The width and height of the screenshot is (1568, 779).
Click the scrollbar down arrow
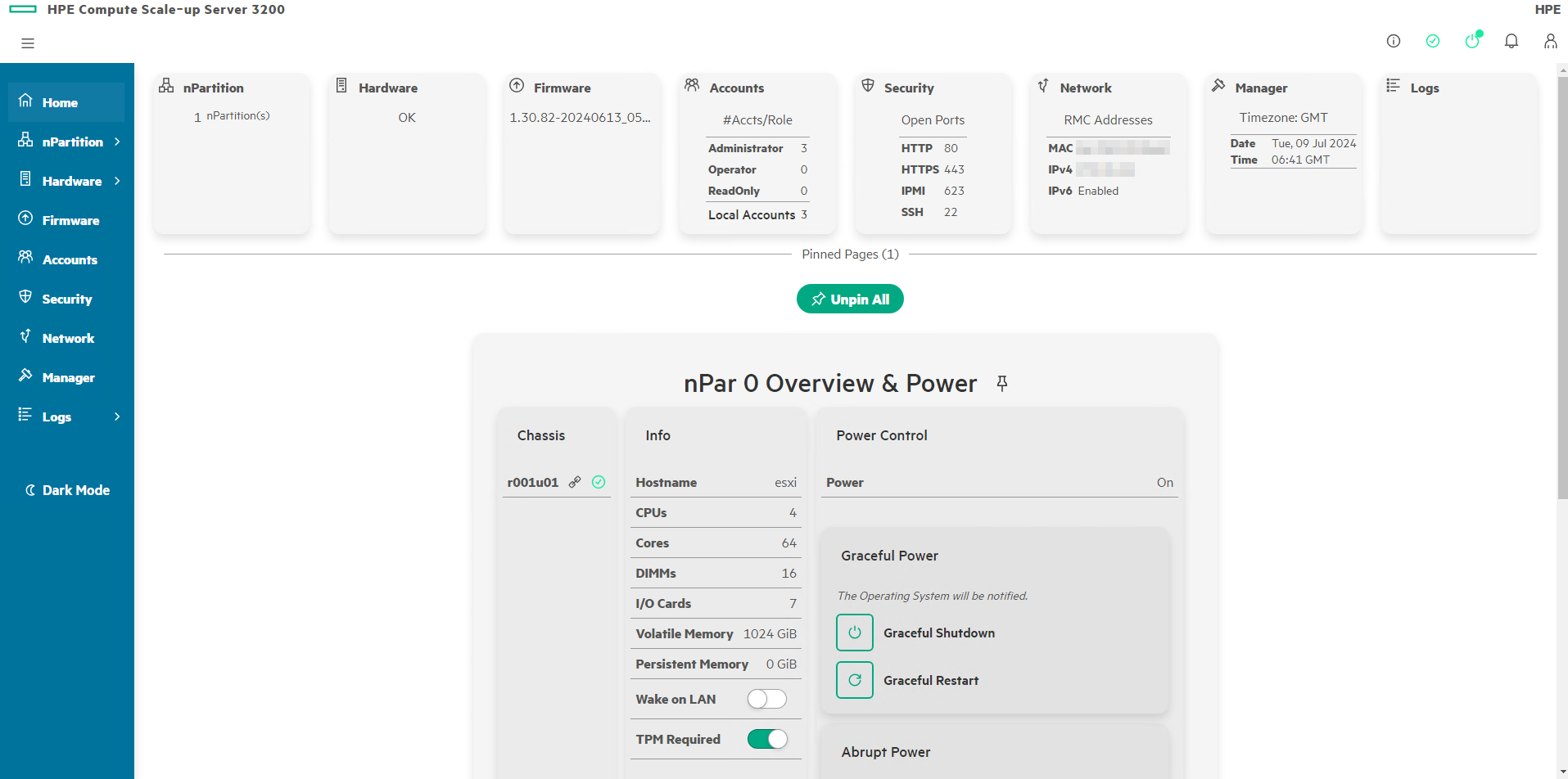[1561, 772]
